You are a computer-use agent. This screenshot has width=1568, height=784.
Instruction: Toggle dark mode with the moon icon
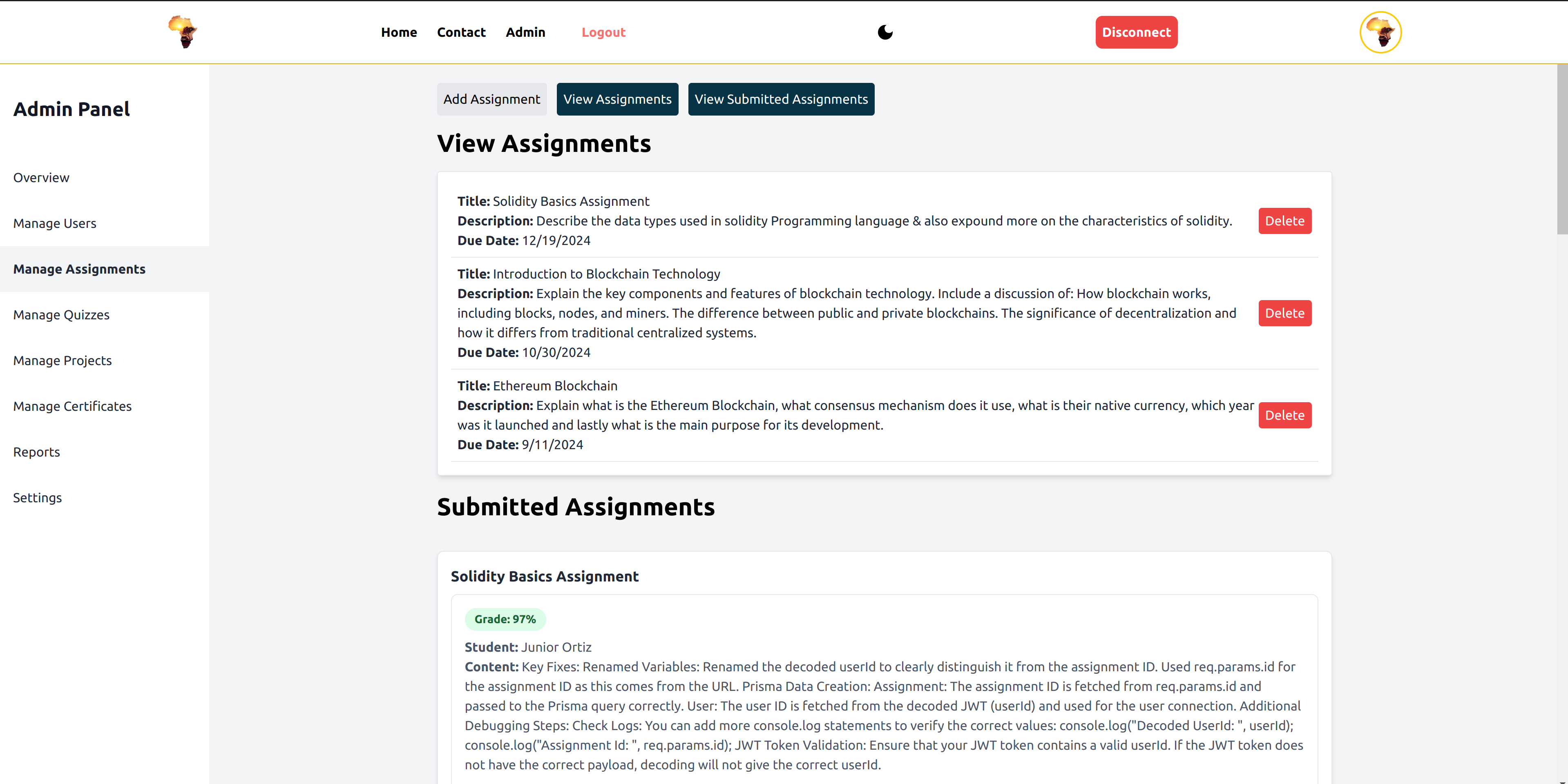coord(885,32)
